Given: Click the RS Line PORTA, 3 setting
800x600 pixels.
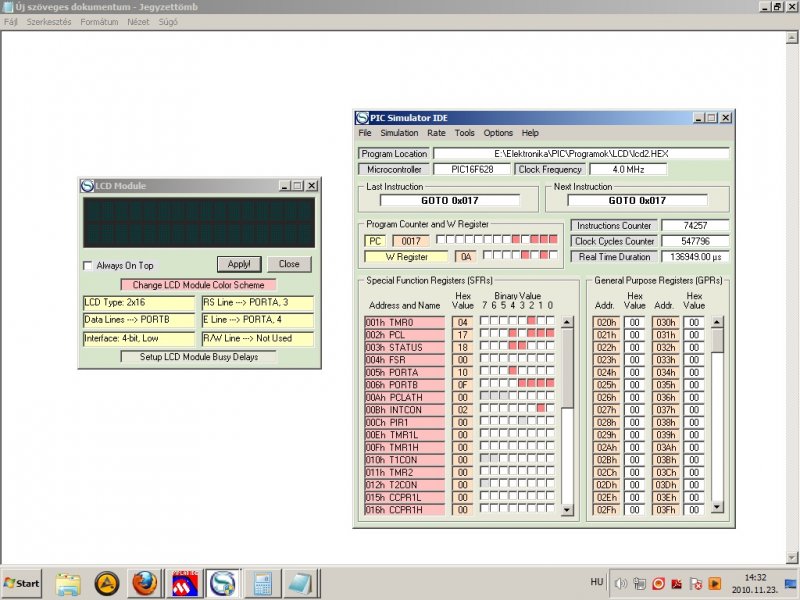Looking at the screenshot, I should 258,303.
